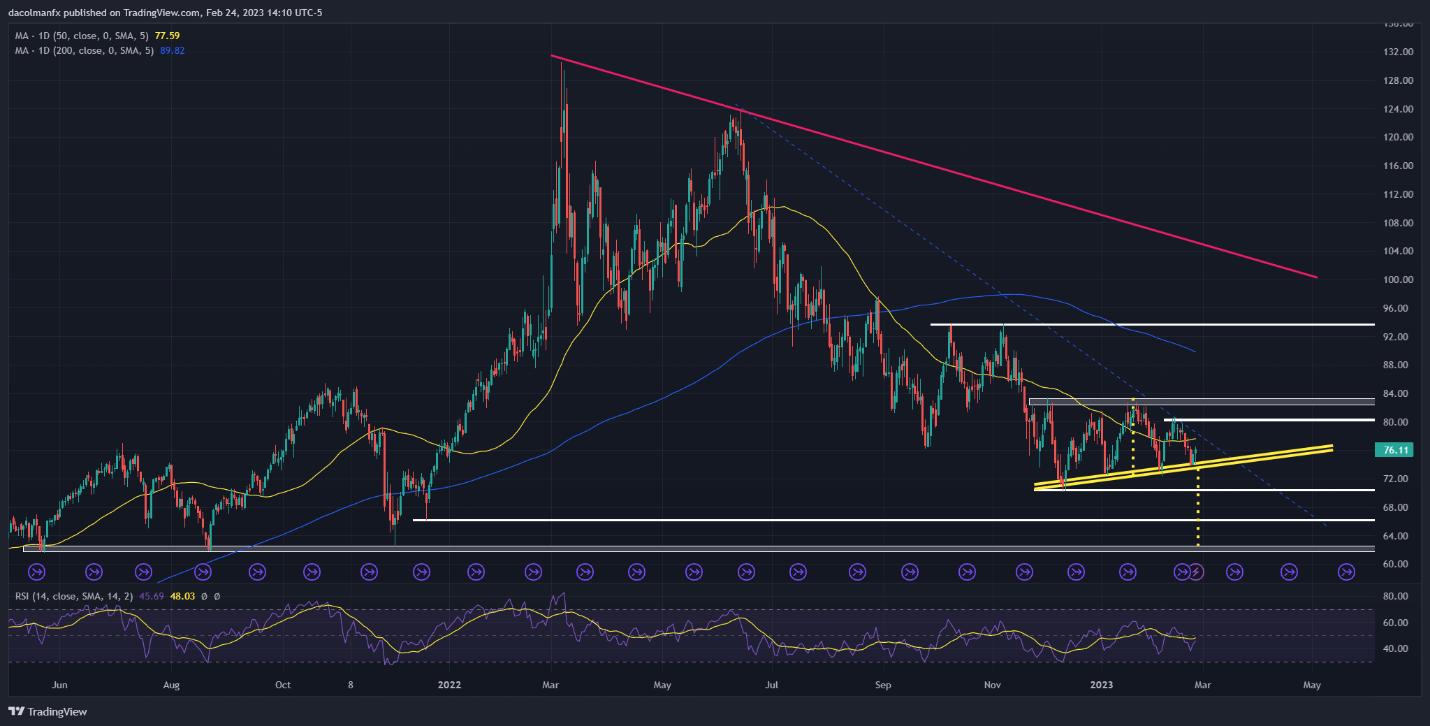Click the Jun label on the time axis

[x=59, y=685]
